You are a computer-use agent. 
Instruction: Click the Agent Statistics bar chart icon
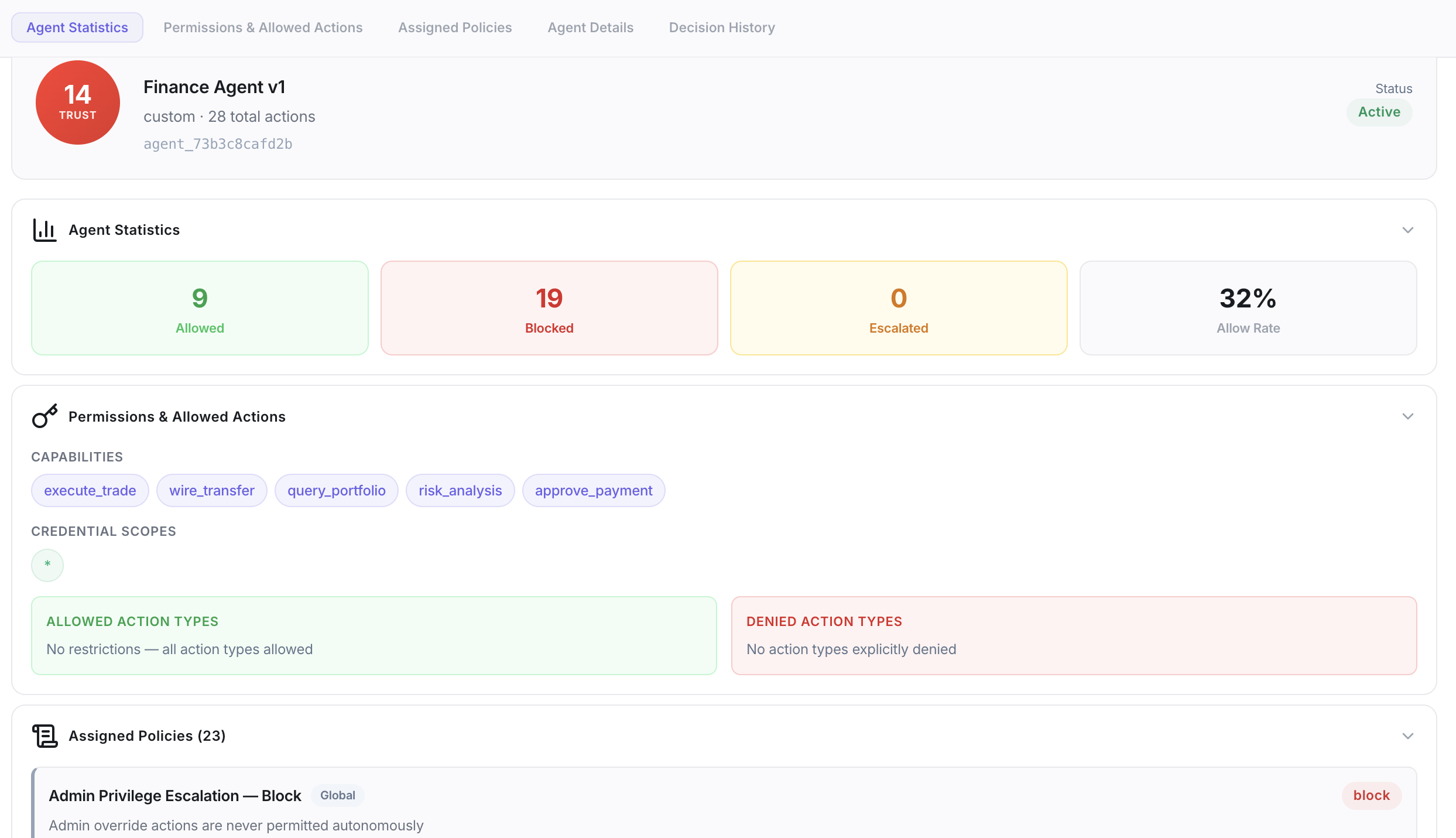click(x=44, y=230)
